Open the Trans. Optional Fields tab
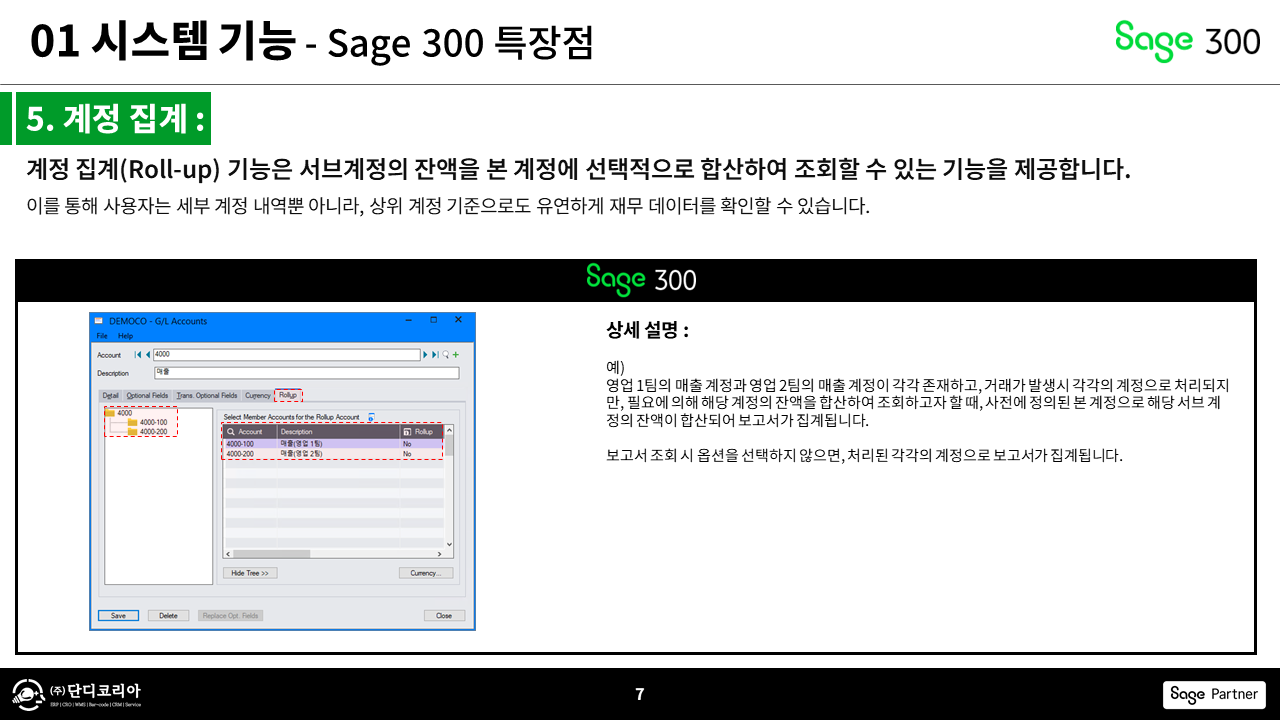 (x=207, y=395)
